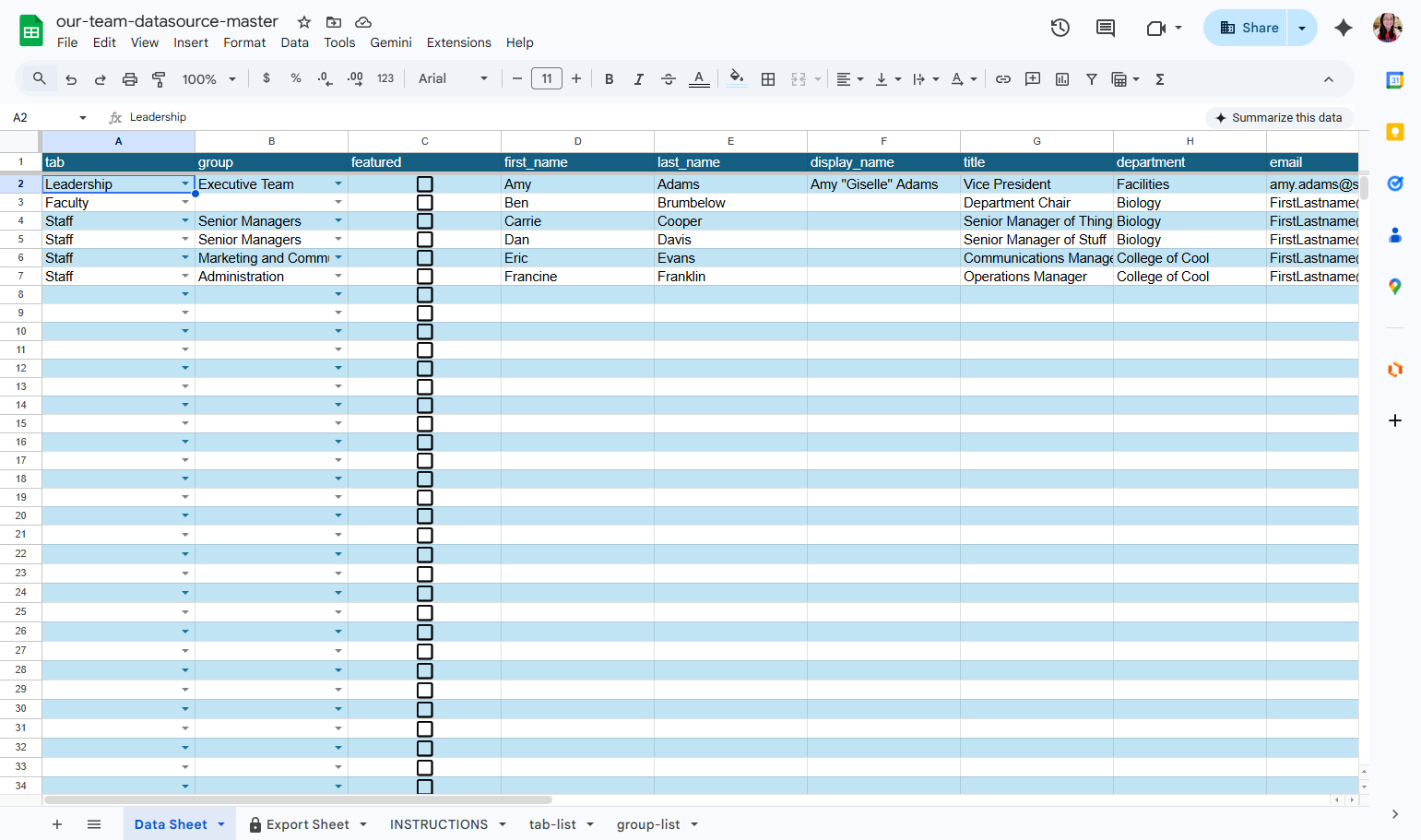
Task: Open the Format menu
Action: click(x=244, y=42)
